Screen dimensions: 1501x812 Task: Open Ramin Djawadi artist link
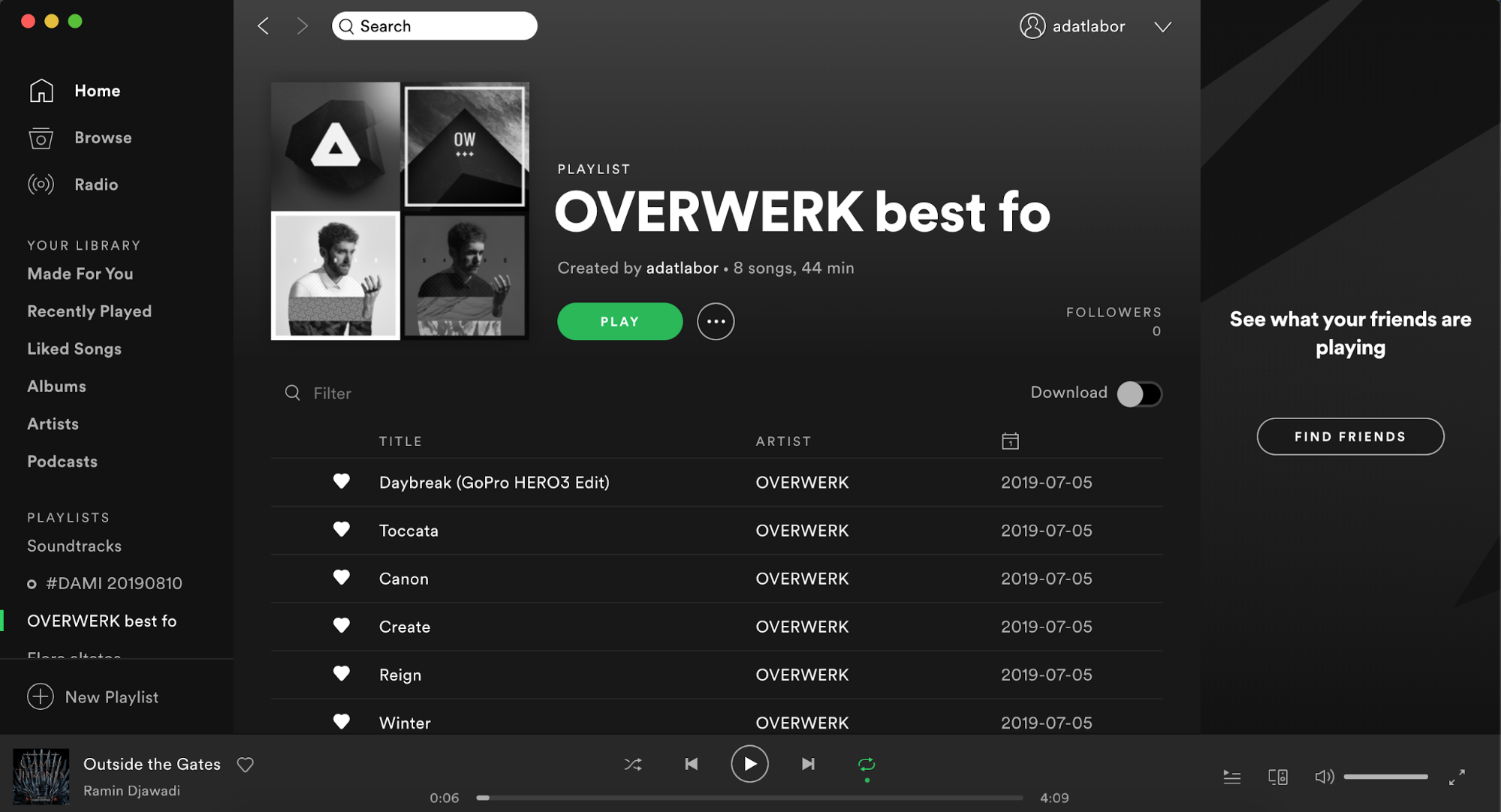click(131, 791)
